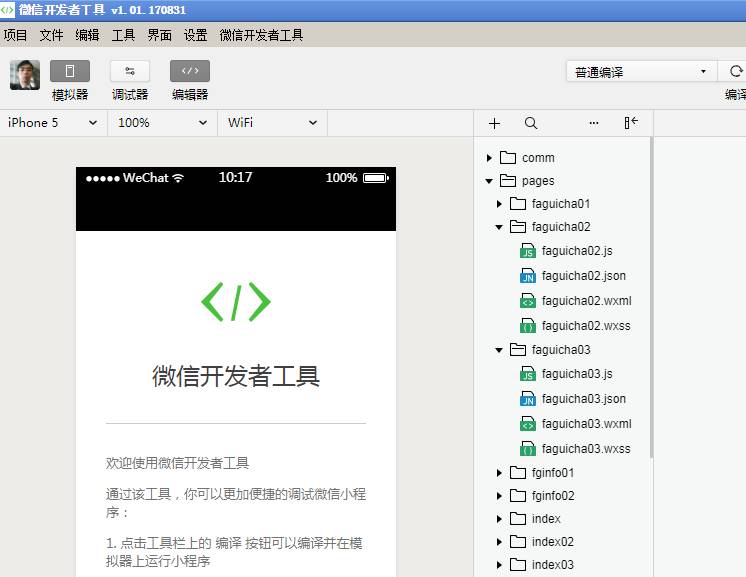Expand the index03 folder arrow

click(x=499, y=565)
